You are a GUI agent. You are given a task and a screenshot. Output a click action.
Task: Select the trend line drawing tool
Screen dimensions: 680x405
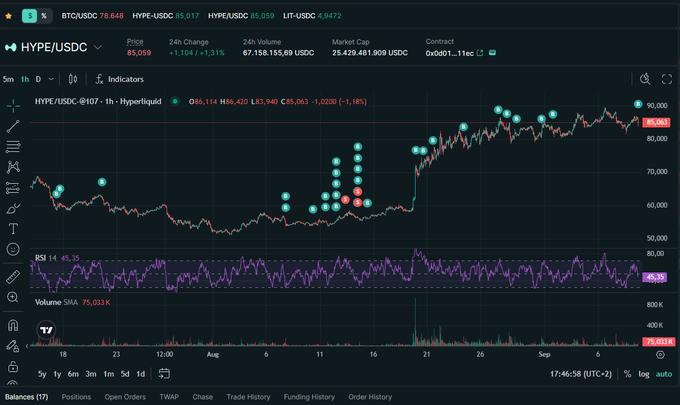pyautogui.click(x=13, y=126)
